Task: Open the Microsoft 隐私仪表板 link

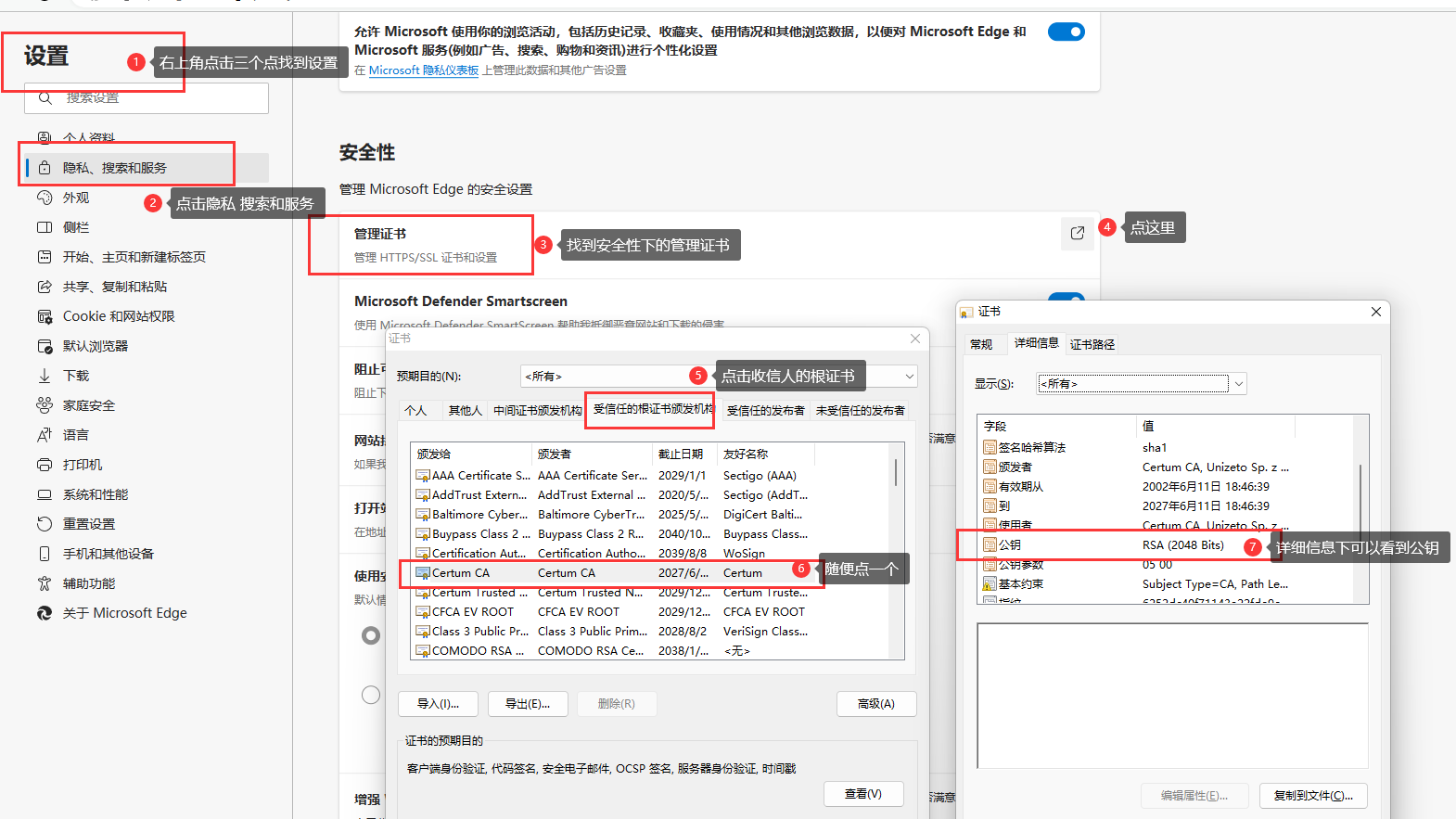Action: coord(424,70)
